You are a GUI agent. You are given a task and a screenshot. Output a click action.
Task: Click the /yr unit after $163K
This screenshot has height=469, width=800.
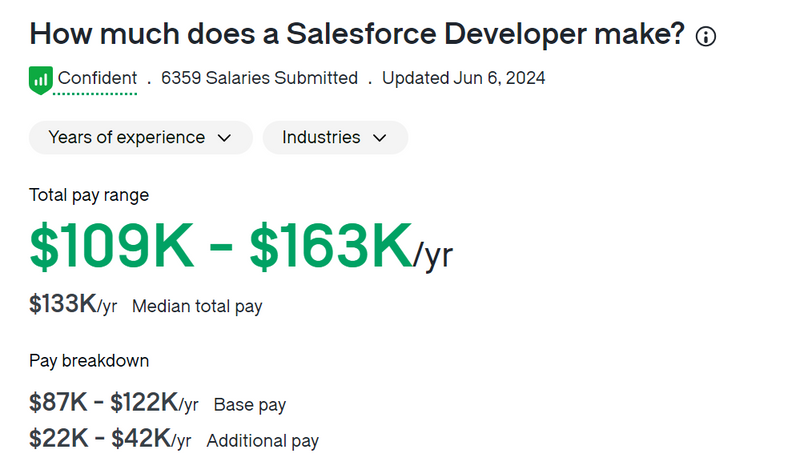[433, 256]
